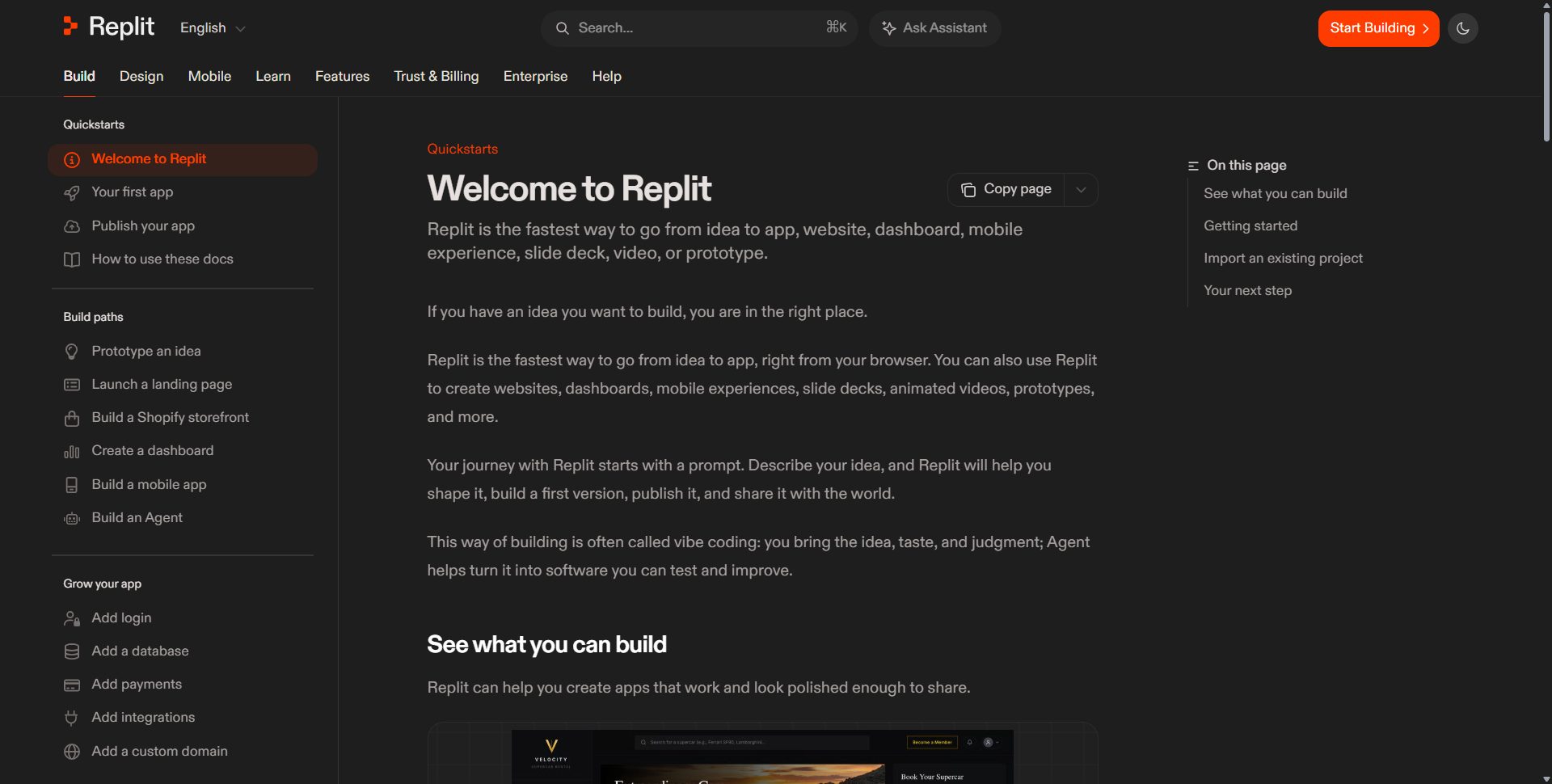The width and height of the screenshot is (1552, 784).
Task: Click the credit card icon for Add payments
Action: click(72, 685)
